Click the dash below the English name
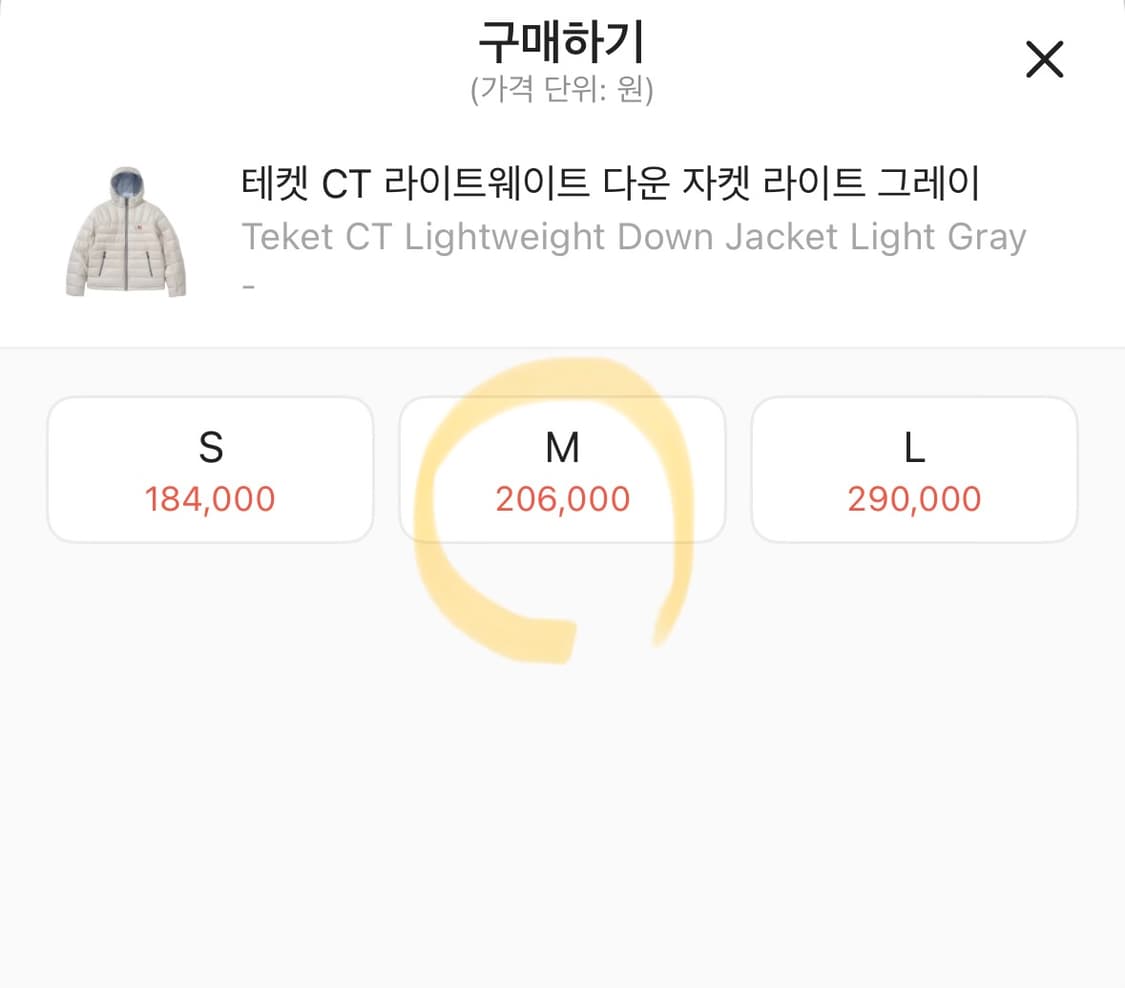The image size is (1125, 988). pos(247,285)
